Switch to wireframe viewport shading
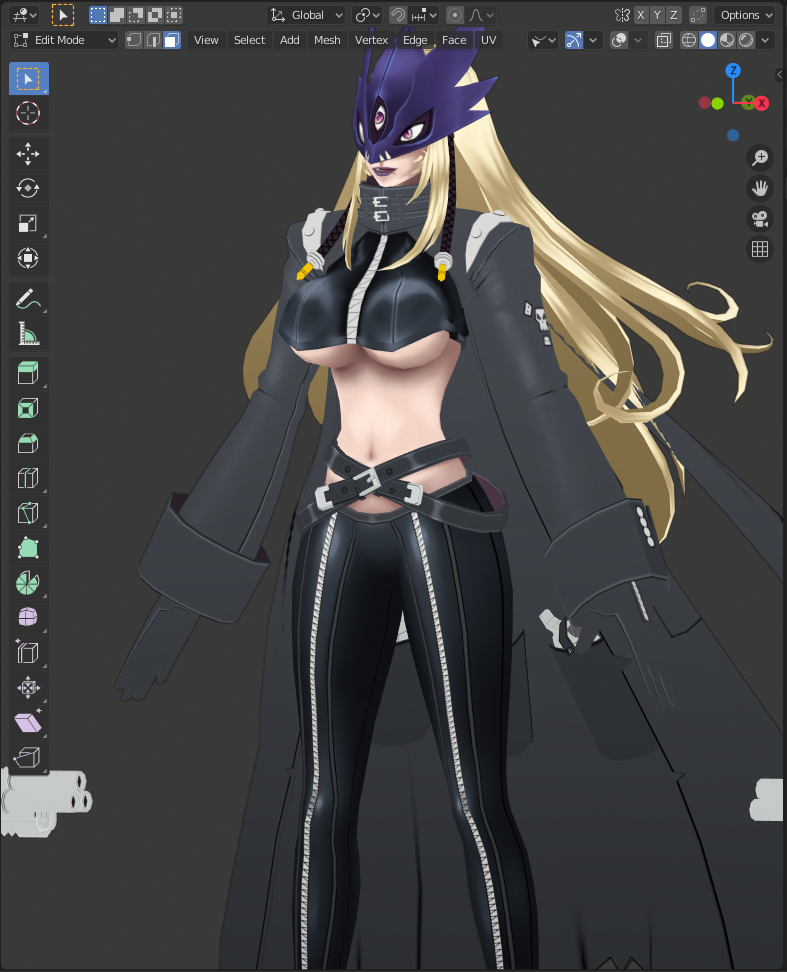Image resolution: width=787 pixels, height=972 pixels. coord(688,40)
